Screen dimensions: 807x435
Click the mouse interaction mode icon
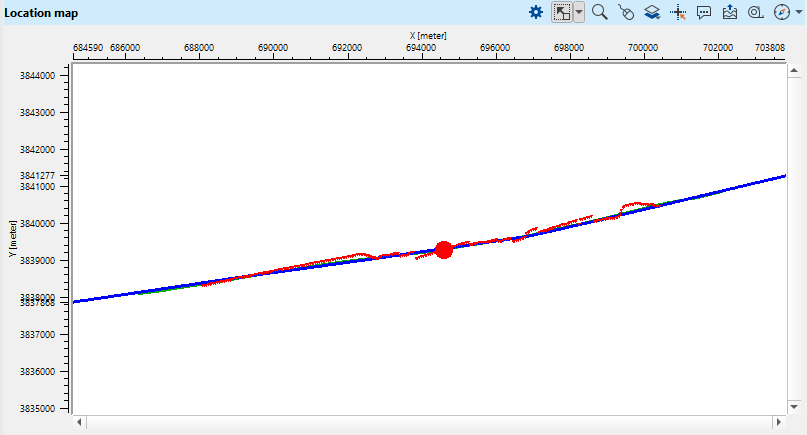tap(626, 13)
